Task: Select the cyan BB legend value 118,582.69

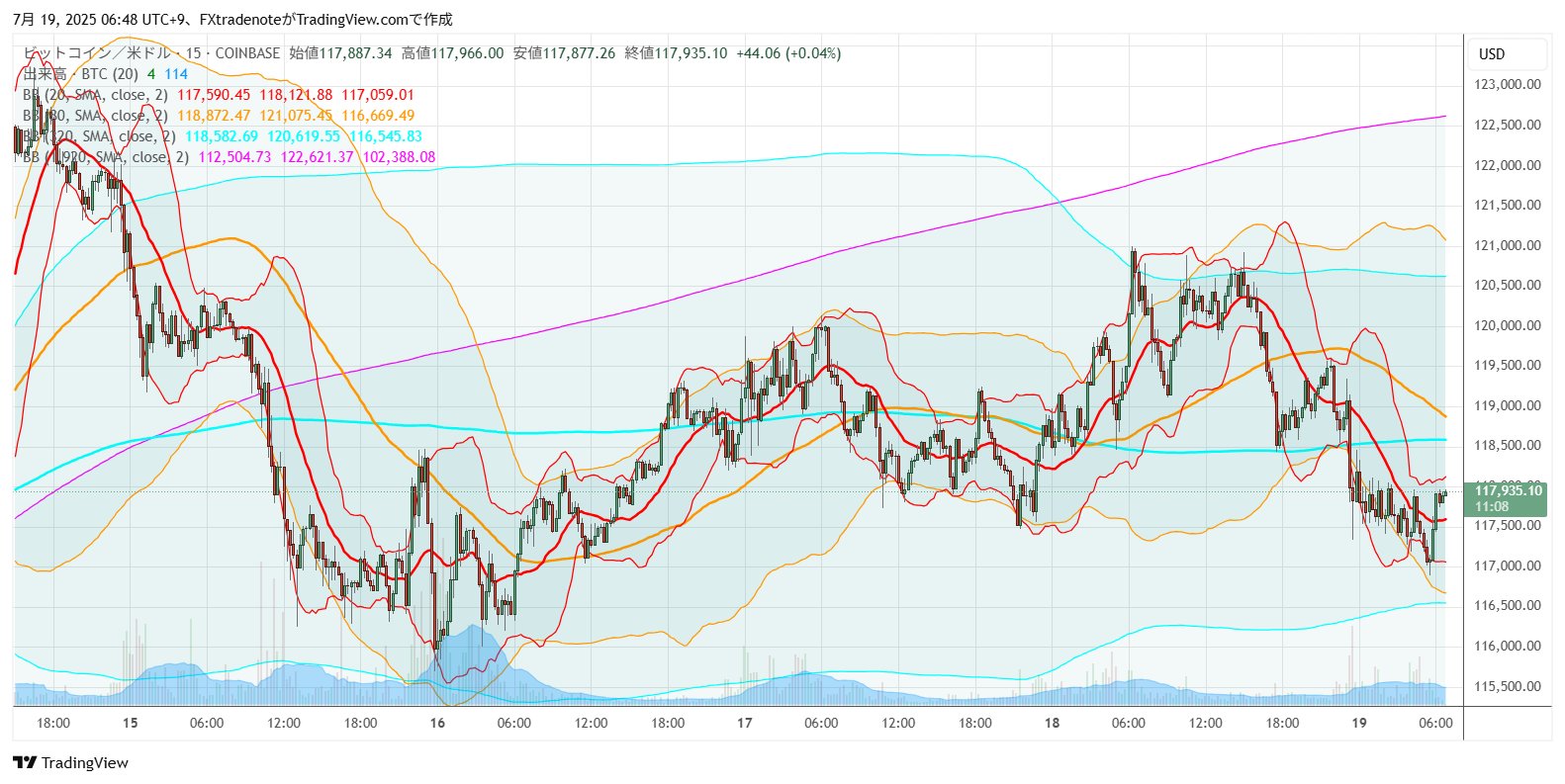Action: tap(222, 136)
